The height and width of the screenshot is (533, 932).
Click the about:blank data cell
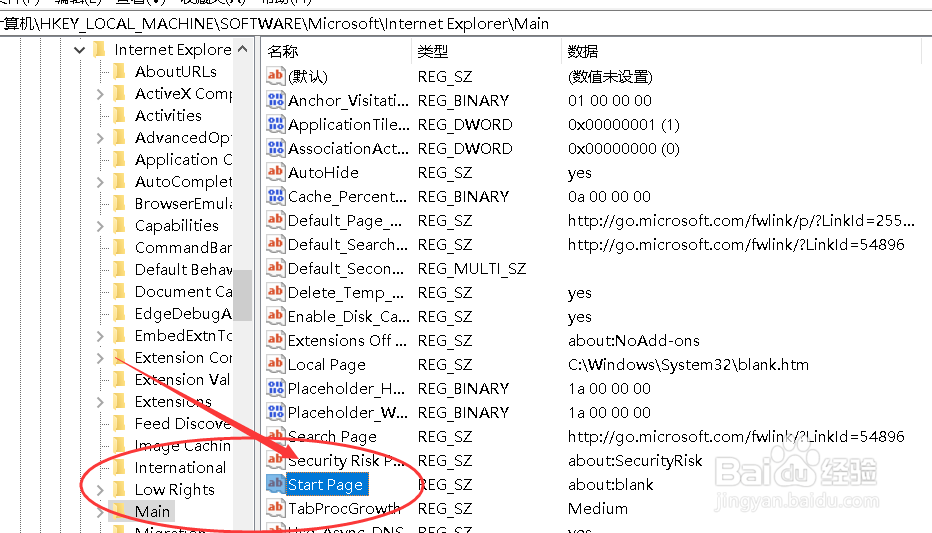(x=610, y=485)
